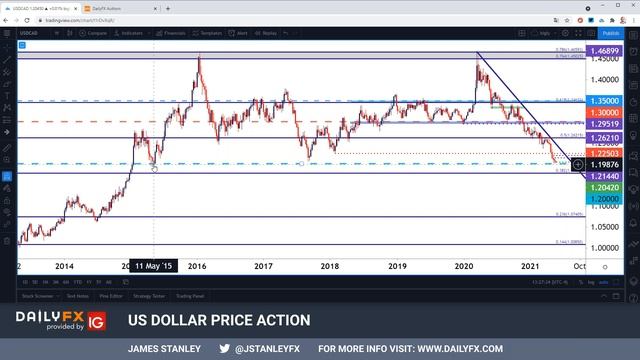This screenshot has width=640, height=360.
Task: Create an Alert from toolbar
Action: (x=238, y=33)
